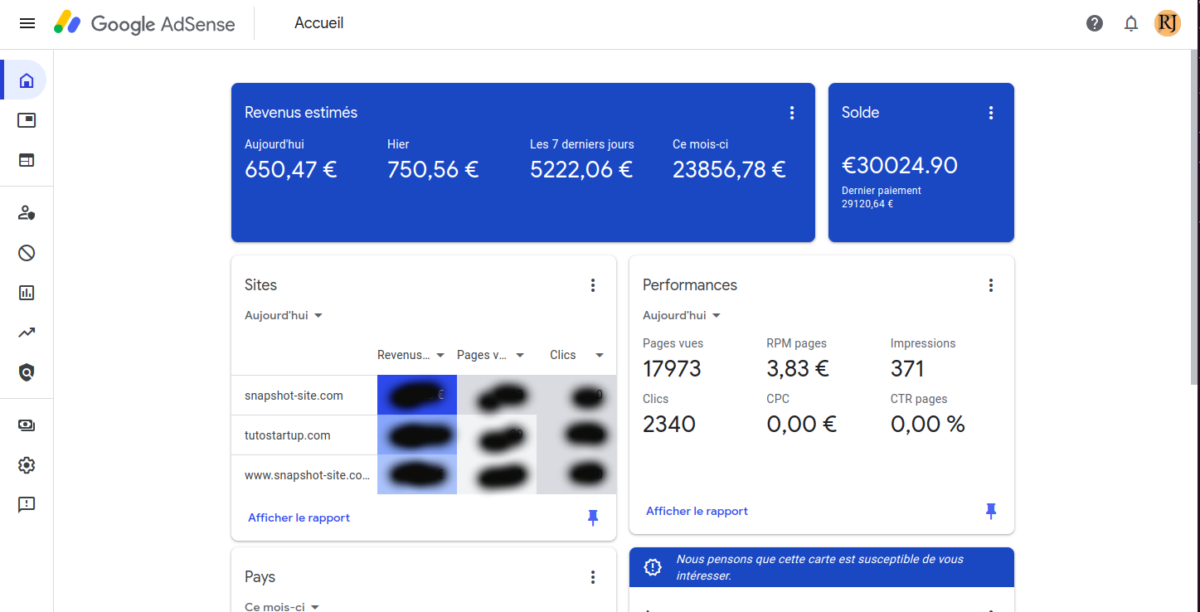Click 7-day revenue 5222,06 €
The height and width of the screenshot is (612, 1200).
pos(581,170)
